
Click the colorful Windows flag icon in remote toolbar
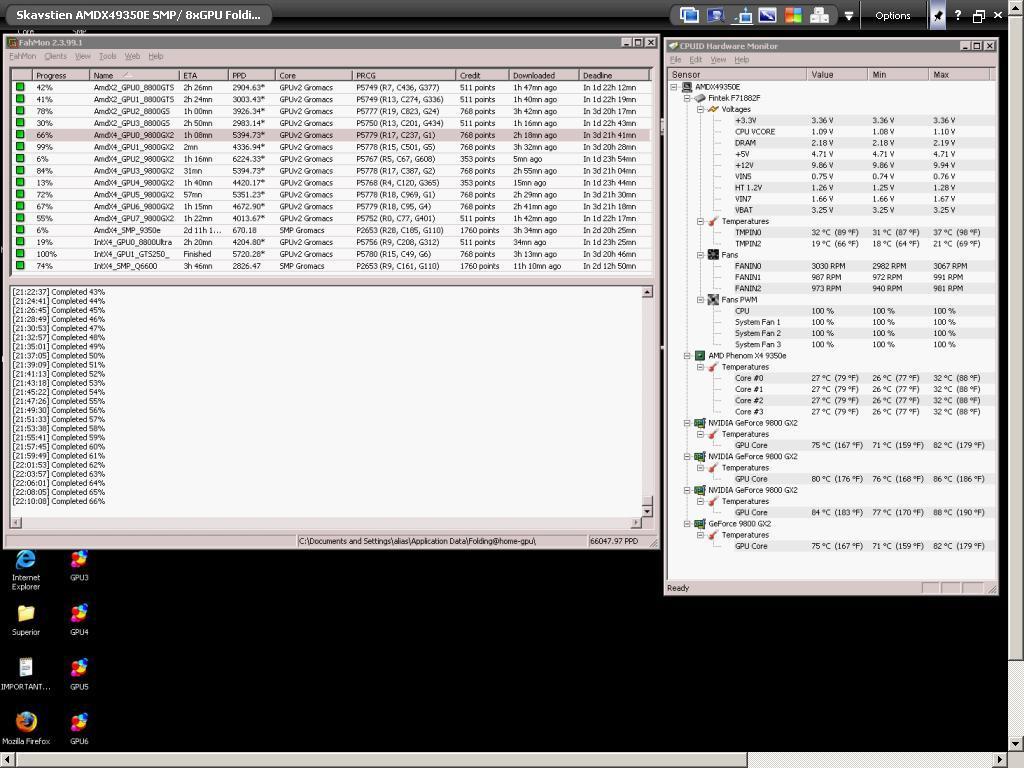[793, 15]
